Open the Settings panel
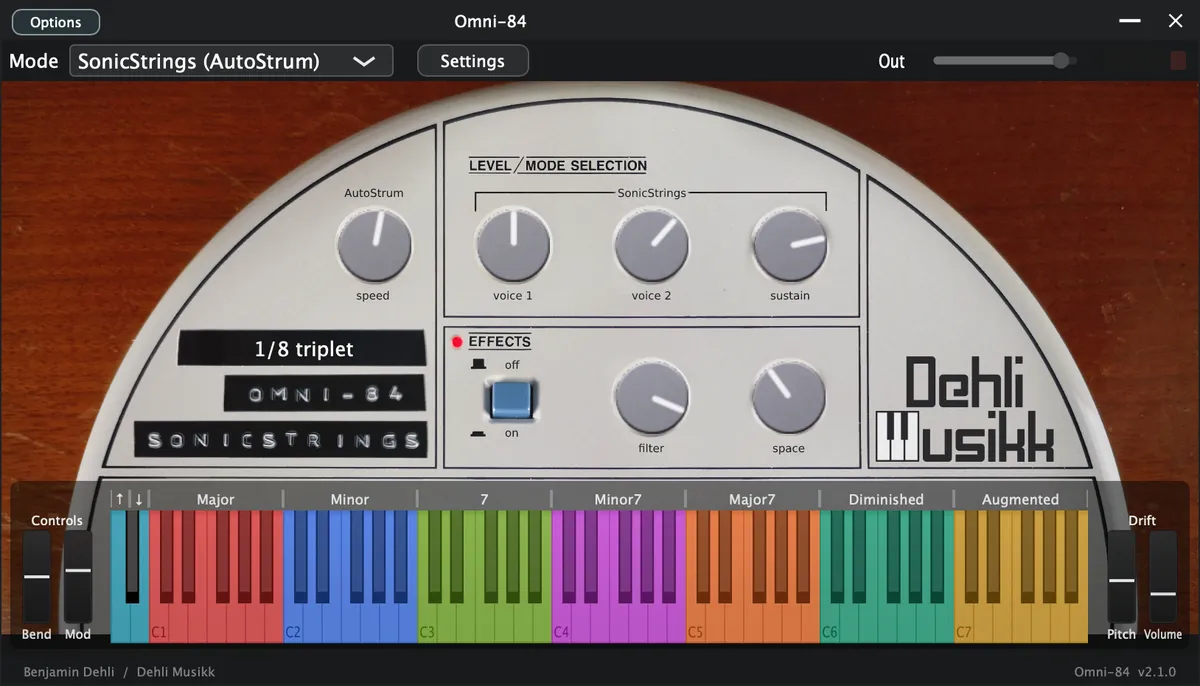Screen dimensions: 1200x686 tap(472, 61)
